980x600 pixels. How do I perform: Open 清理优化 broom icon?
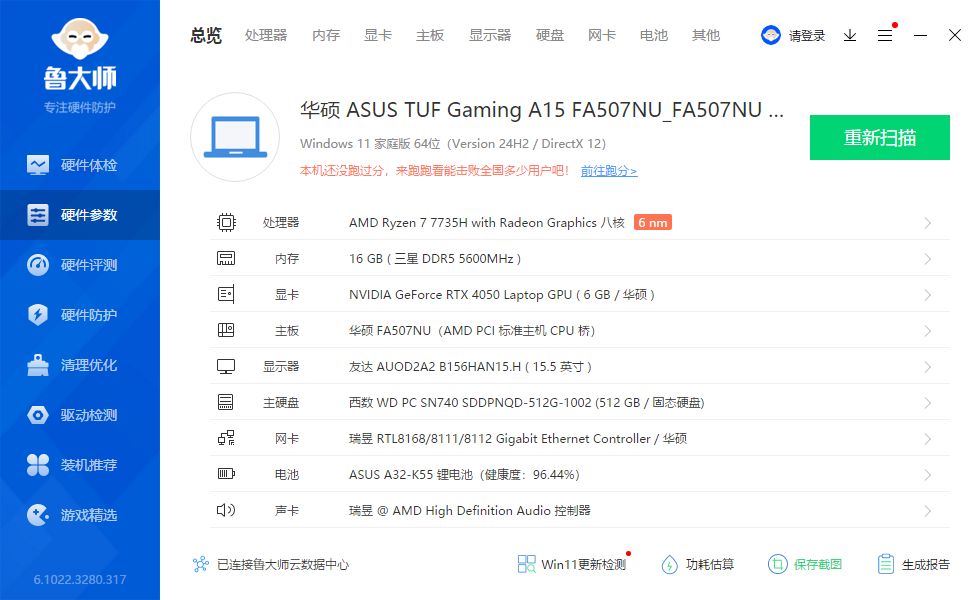(38, 365)
